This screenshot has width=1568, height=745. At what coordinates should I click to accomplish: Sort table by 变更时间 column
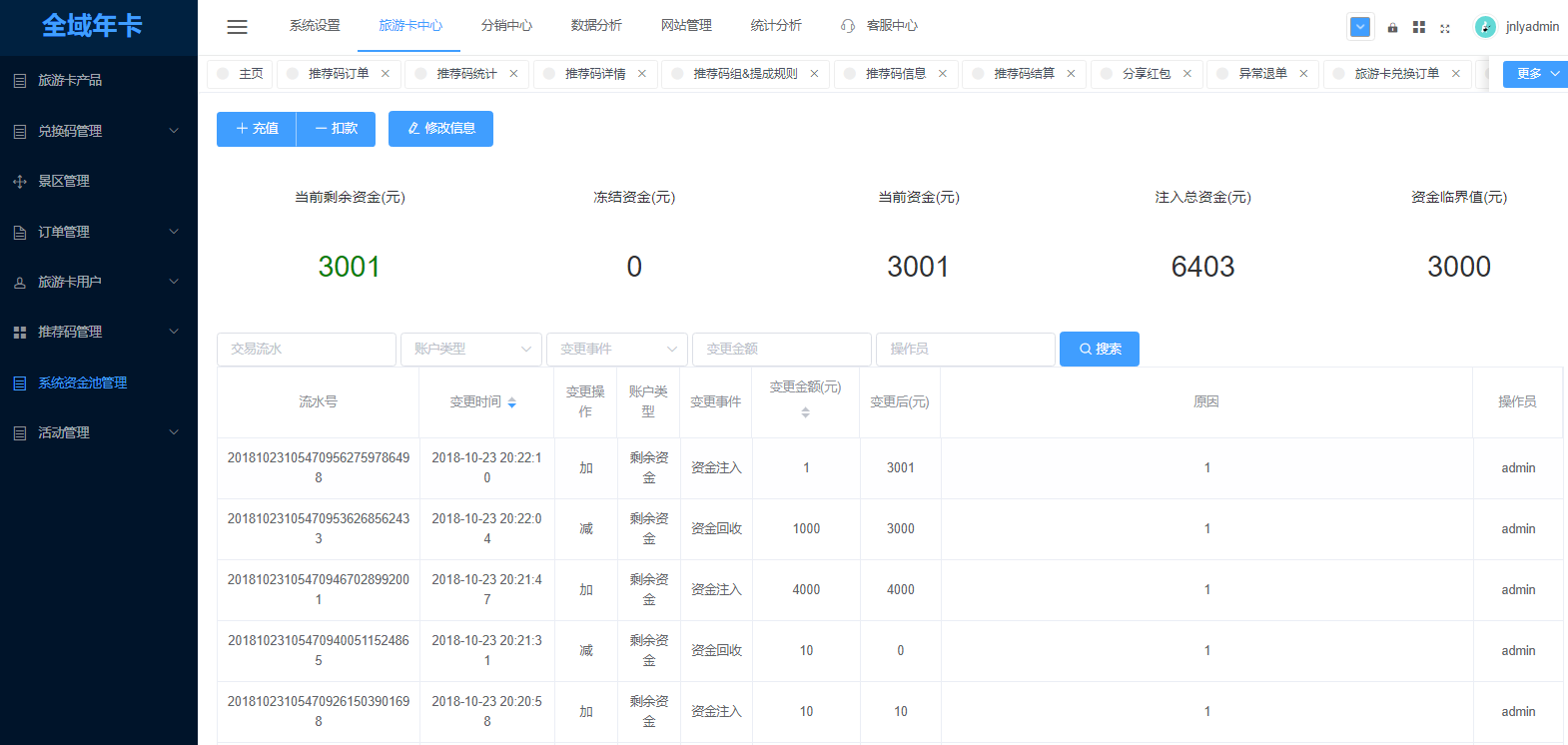[x=511, y=402]
